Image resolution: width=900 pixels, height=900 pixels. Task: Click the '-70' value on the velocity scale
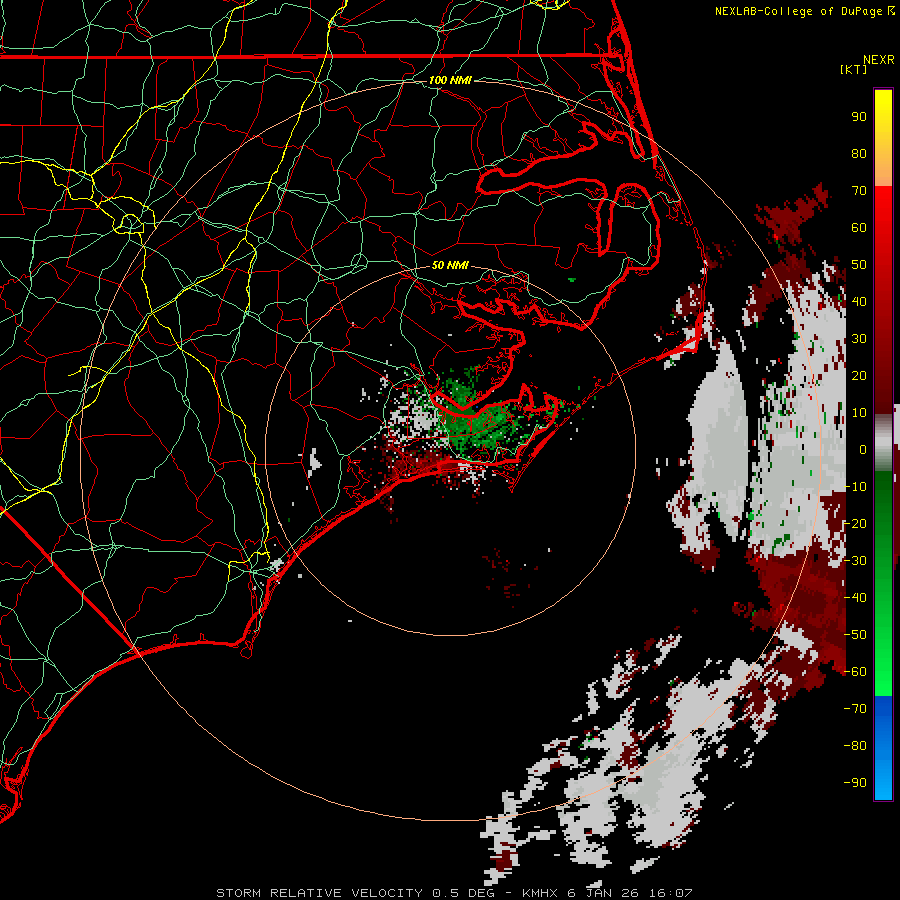click(x=855, y=708)
